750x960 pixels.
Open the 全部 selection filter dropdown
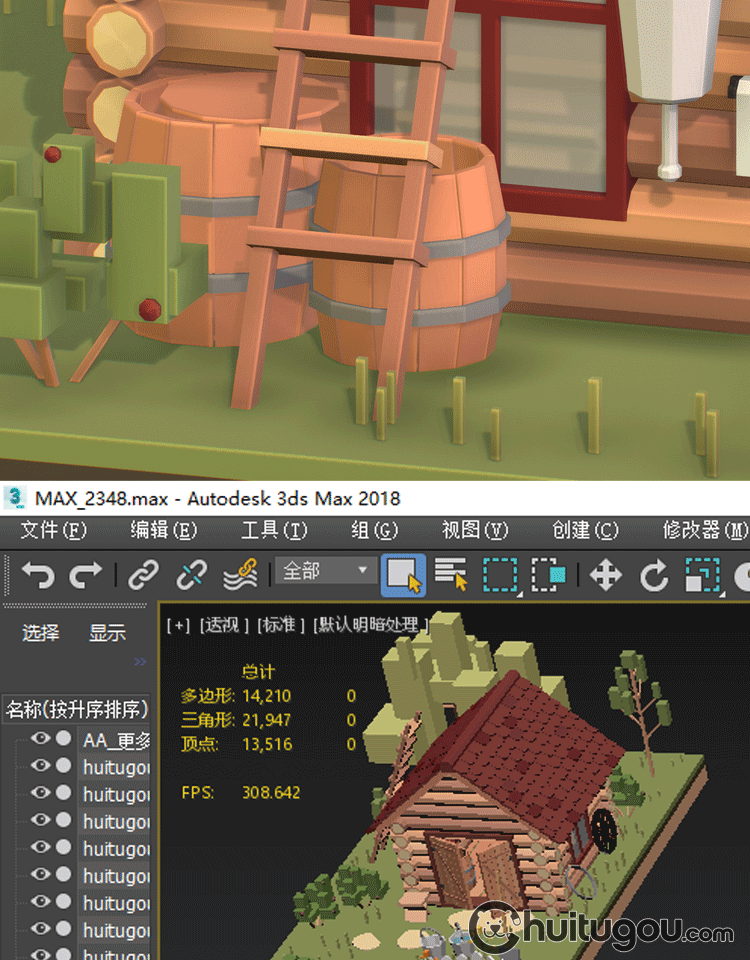click(x=326, y=571)
